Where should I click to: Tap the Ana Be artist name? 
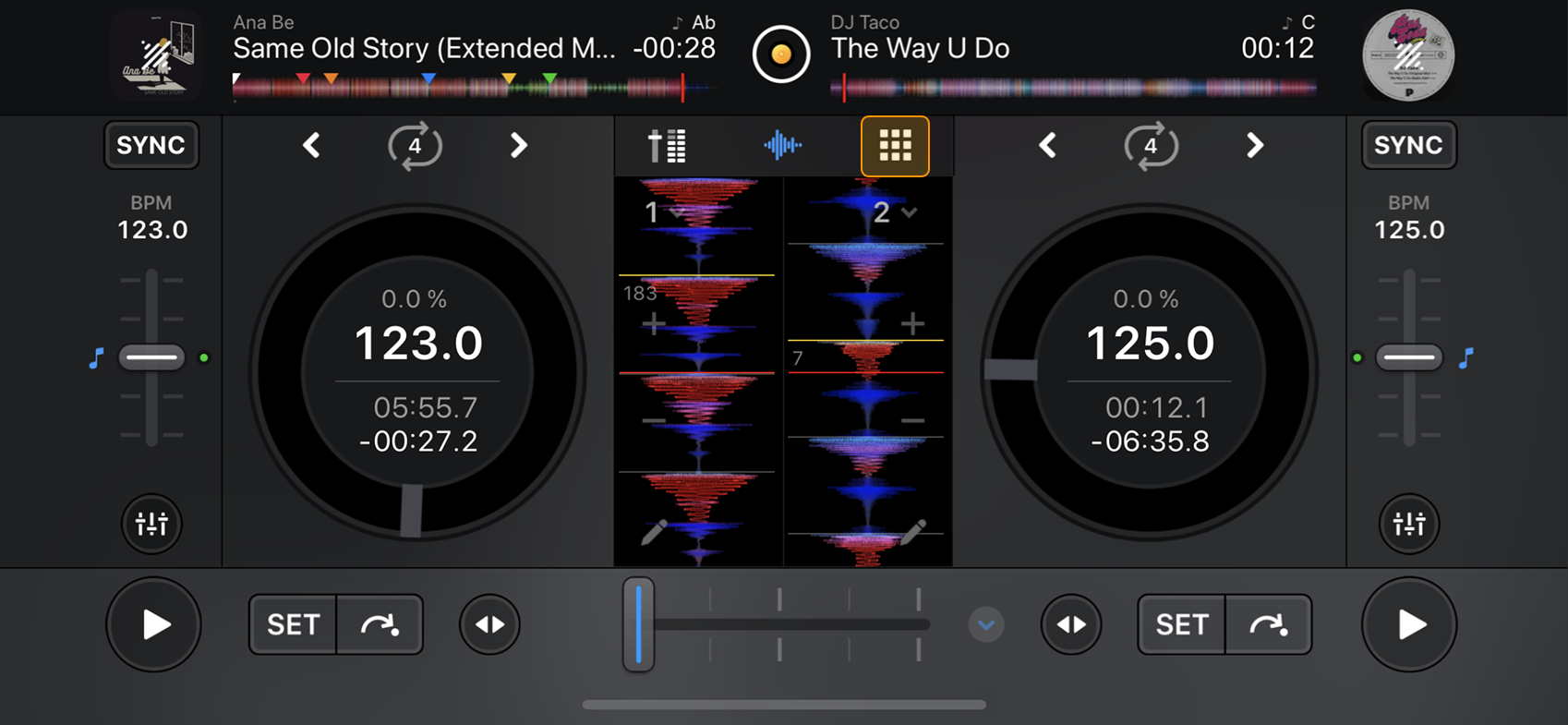263,22
